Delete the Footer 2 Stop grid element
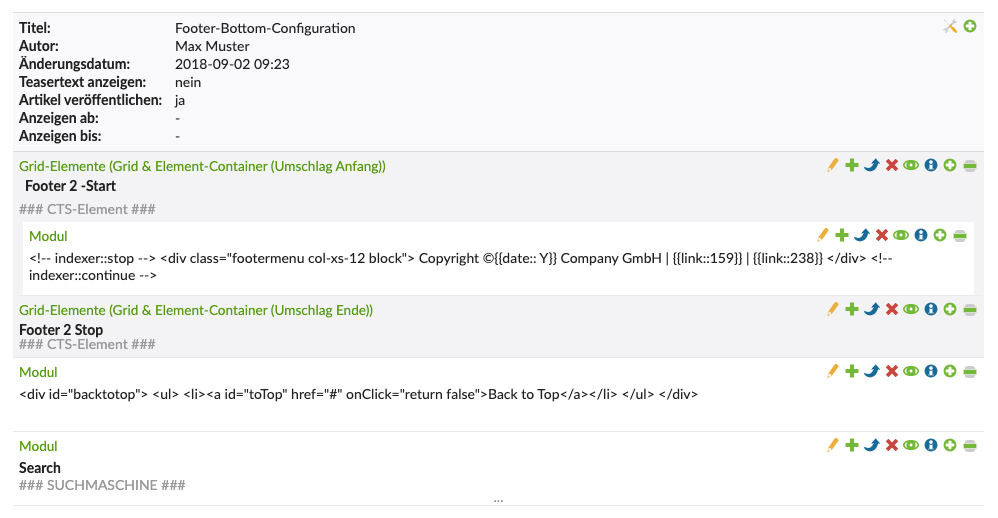Image resolution: width=998 pixels, height=518 pixels. point(891,310)
